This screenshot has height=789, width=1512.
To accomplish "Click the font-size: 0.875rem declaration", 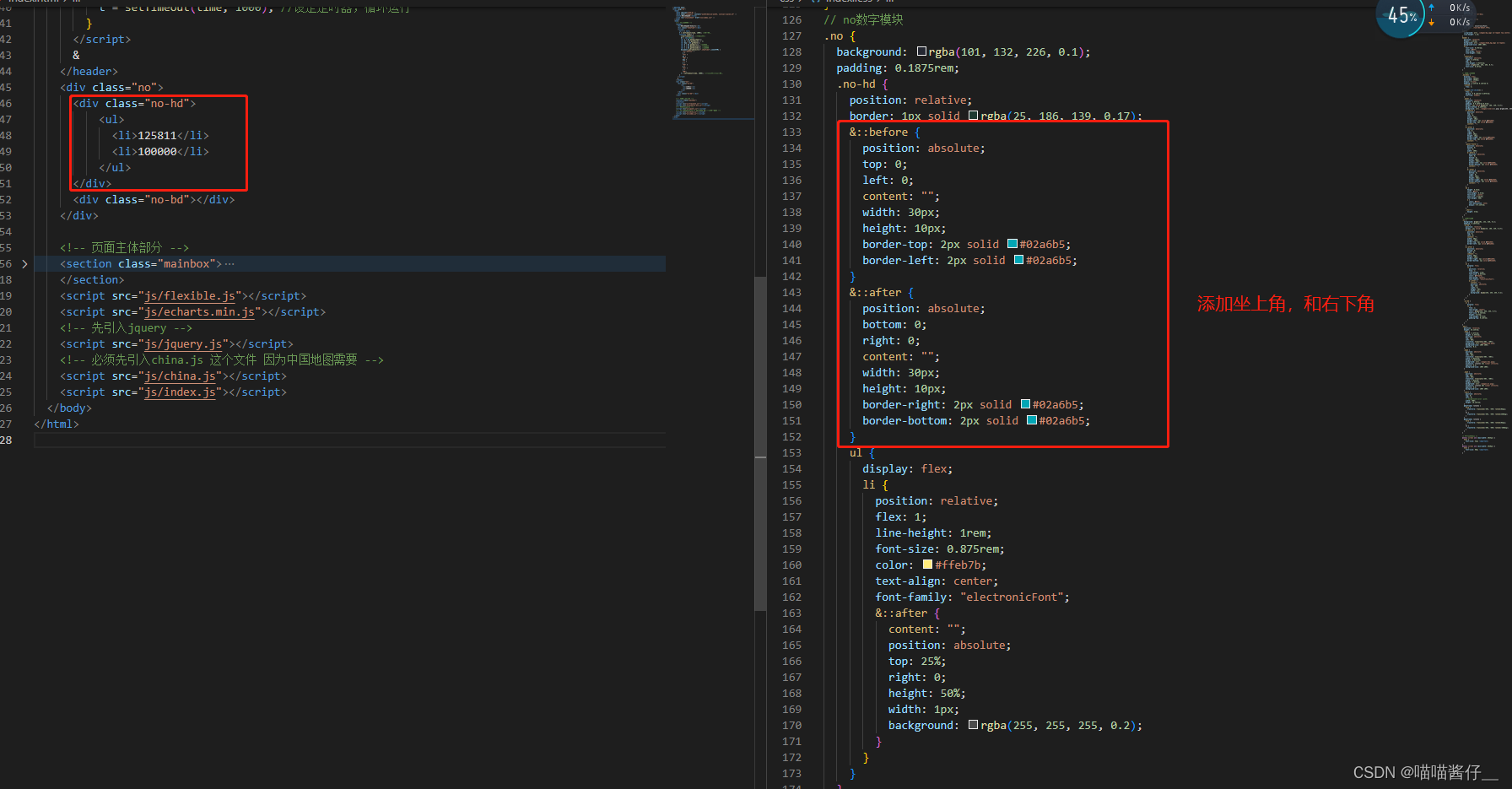I will [940, 549].
